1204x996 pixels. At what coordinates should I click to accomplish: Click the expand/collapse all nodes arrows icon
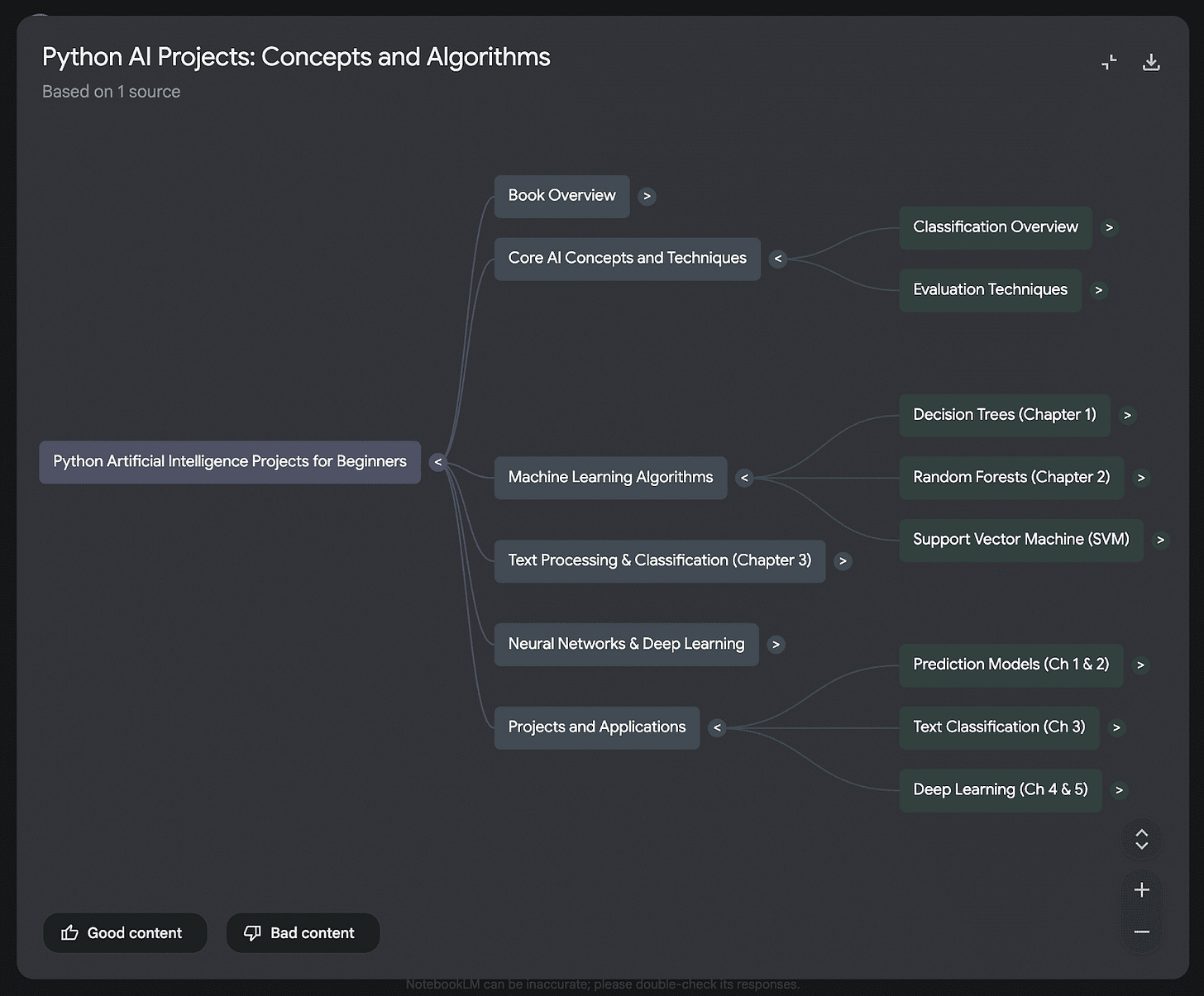[x=1142, y=839]
